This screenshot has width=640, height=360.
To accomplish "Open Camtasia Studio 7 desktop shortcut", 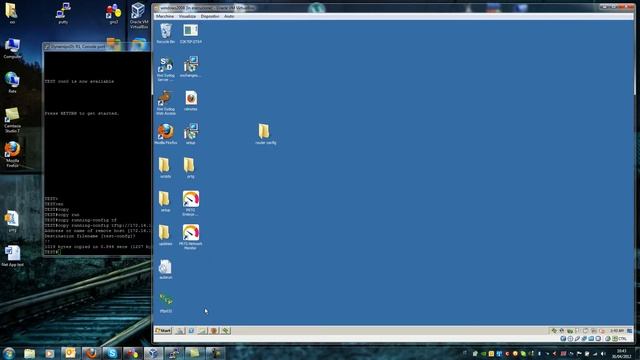I will coord(12,120).
